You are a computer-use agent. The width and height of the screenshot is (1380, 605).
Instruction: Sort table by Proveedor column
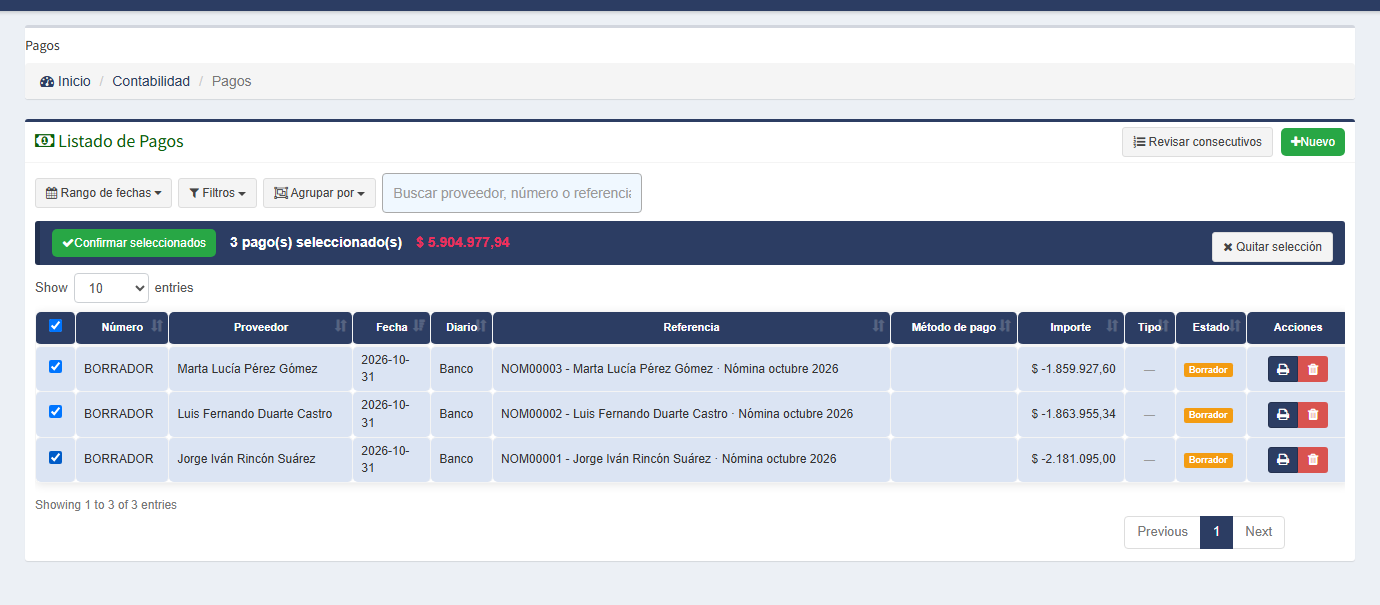tap(260, 327)
